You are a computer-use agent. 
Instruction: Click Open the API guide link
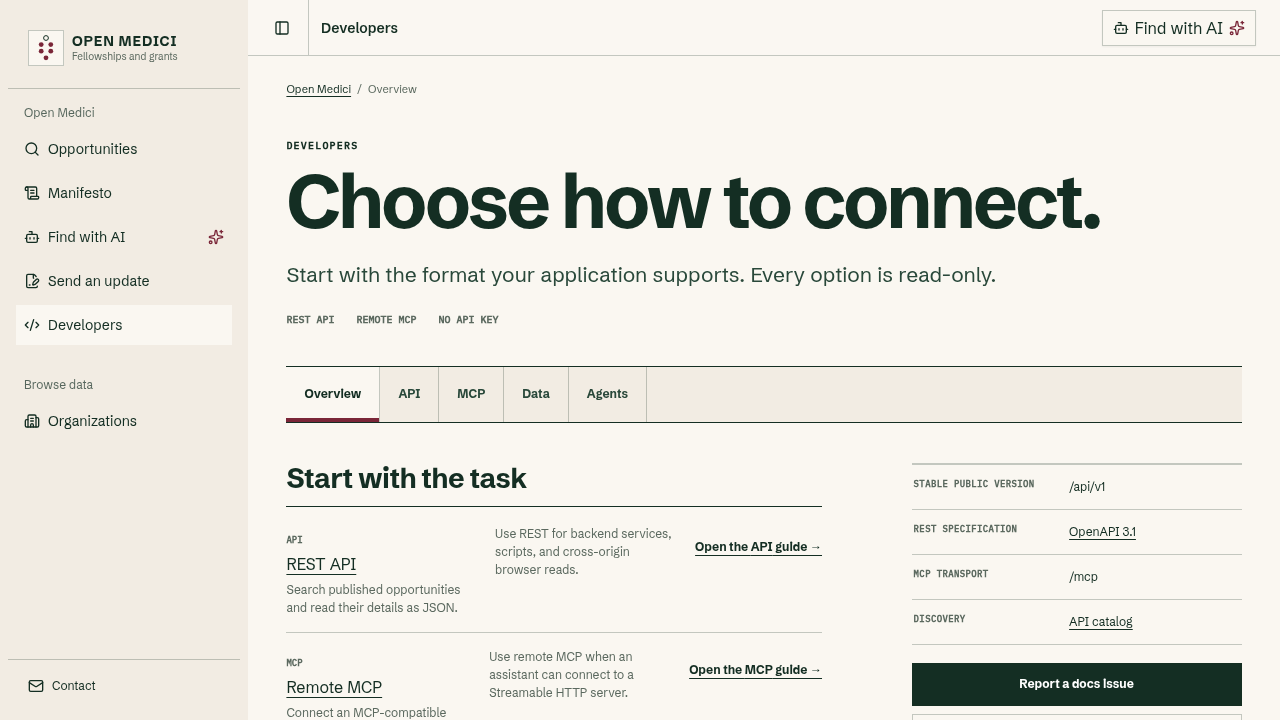(758, 547)
